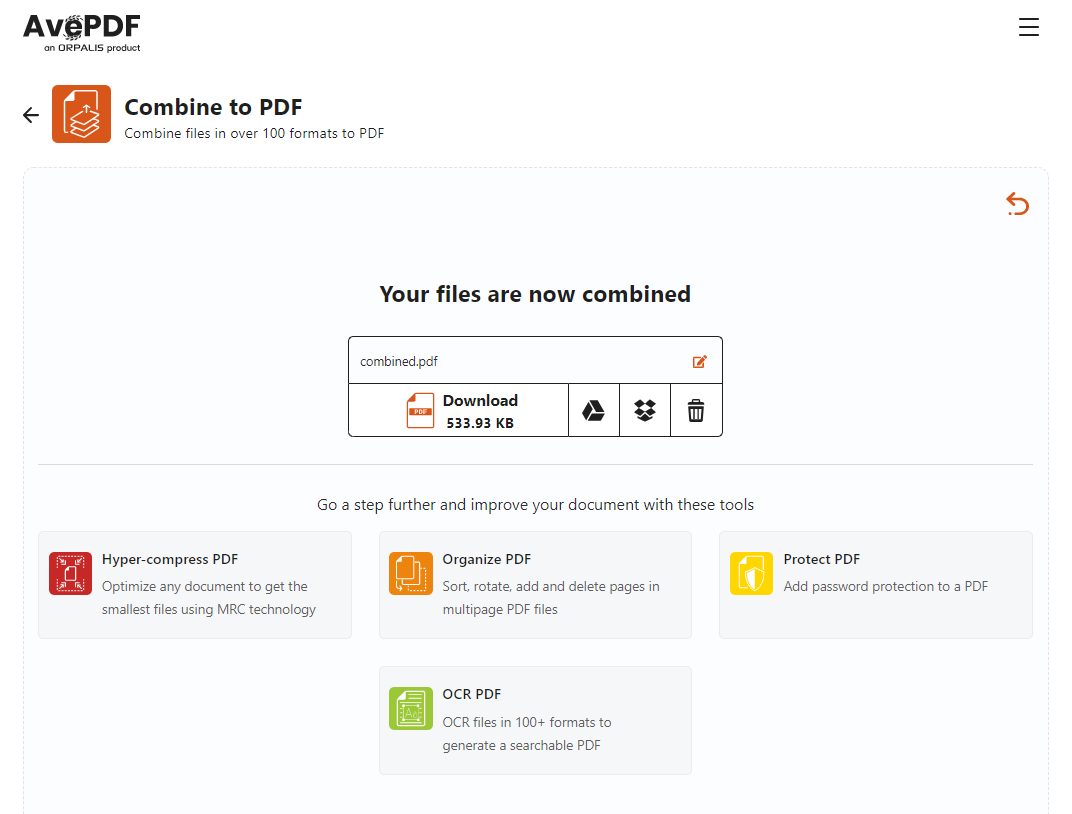Open the Protect PDF tool

(x=876, y=585)
